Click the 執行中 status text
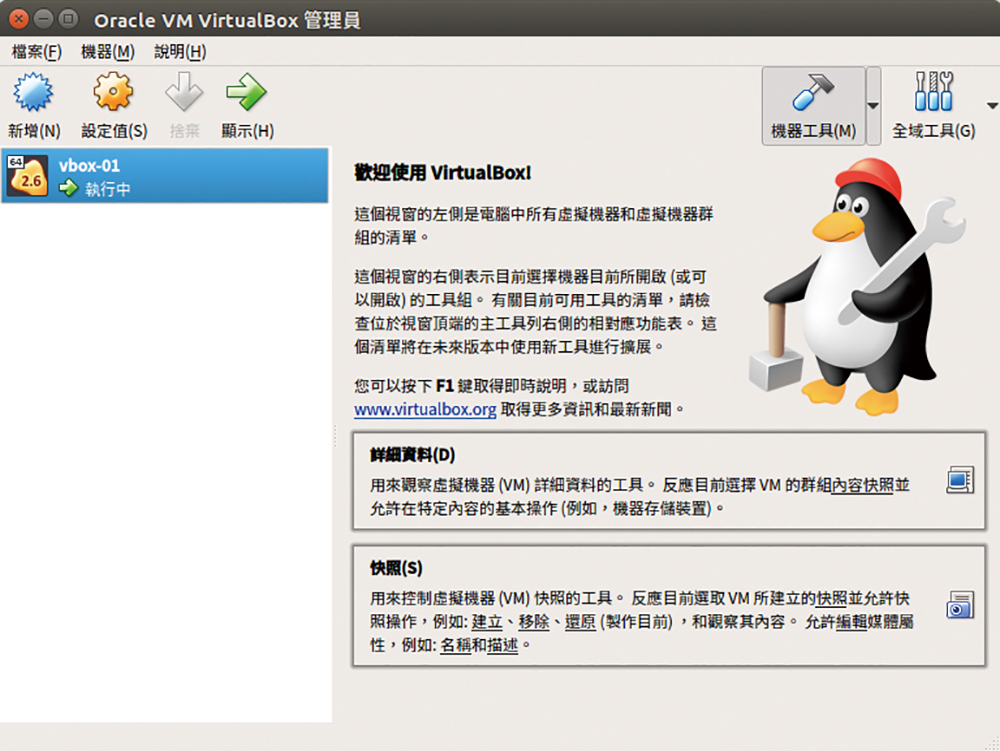 pyautogui.click(x=108, y=189)
